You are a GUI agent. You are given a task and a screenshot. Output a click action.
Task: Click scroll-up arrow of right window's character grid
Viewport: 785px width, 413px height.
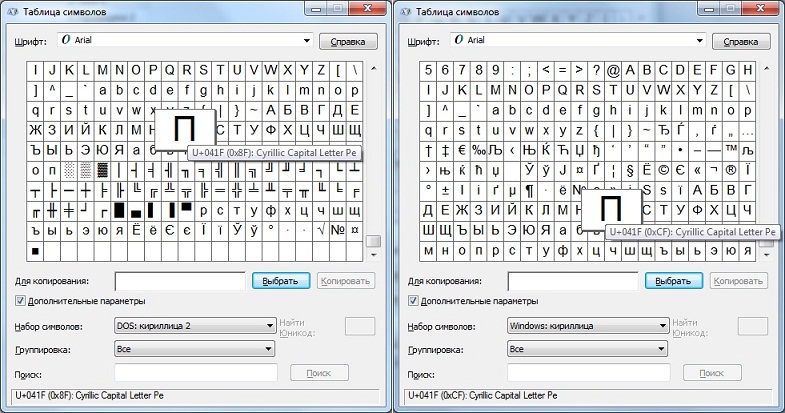pos(766,69)
